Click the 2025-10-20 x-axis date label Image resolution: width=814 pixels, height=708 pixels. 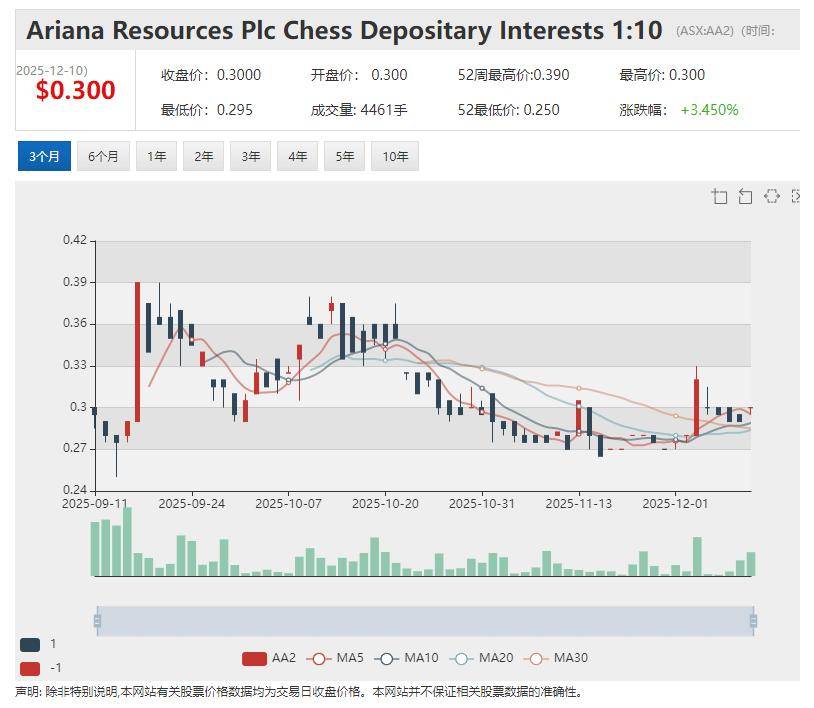[385, 503]
